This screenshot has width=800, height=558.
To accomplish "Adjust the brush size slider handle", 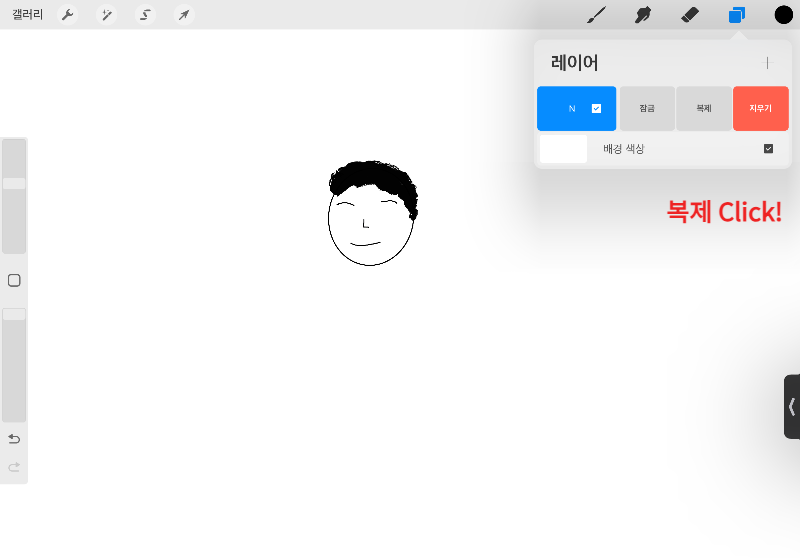I will point(14,184).
